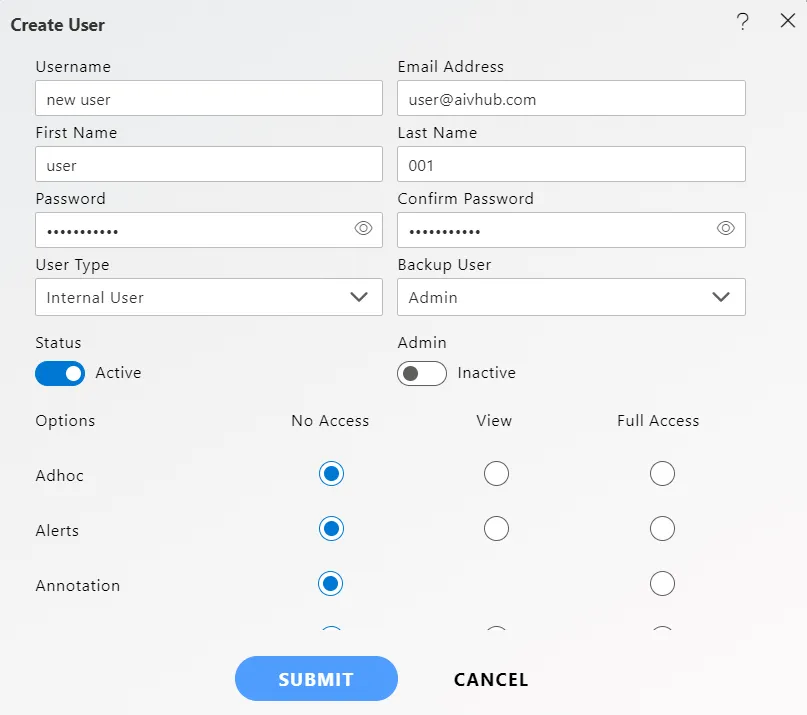Reveal Confirm Password using eye icon
Viewport: 807px width, 715px height.
[726, 228]
